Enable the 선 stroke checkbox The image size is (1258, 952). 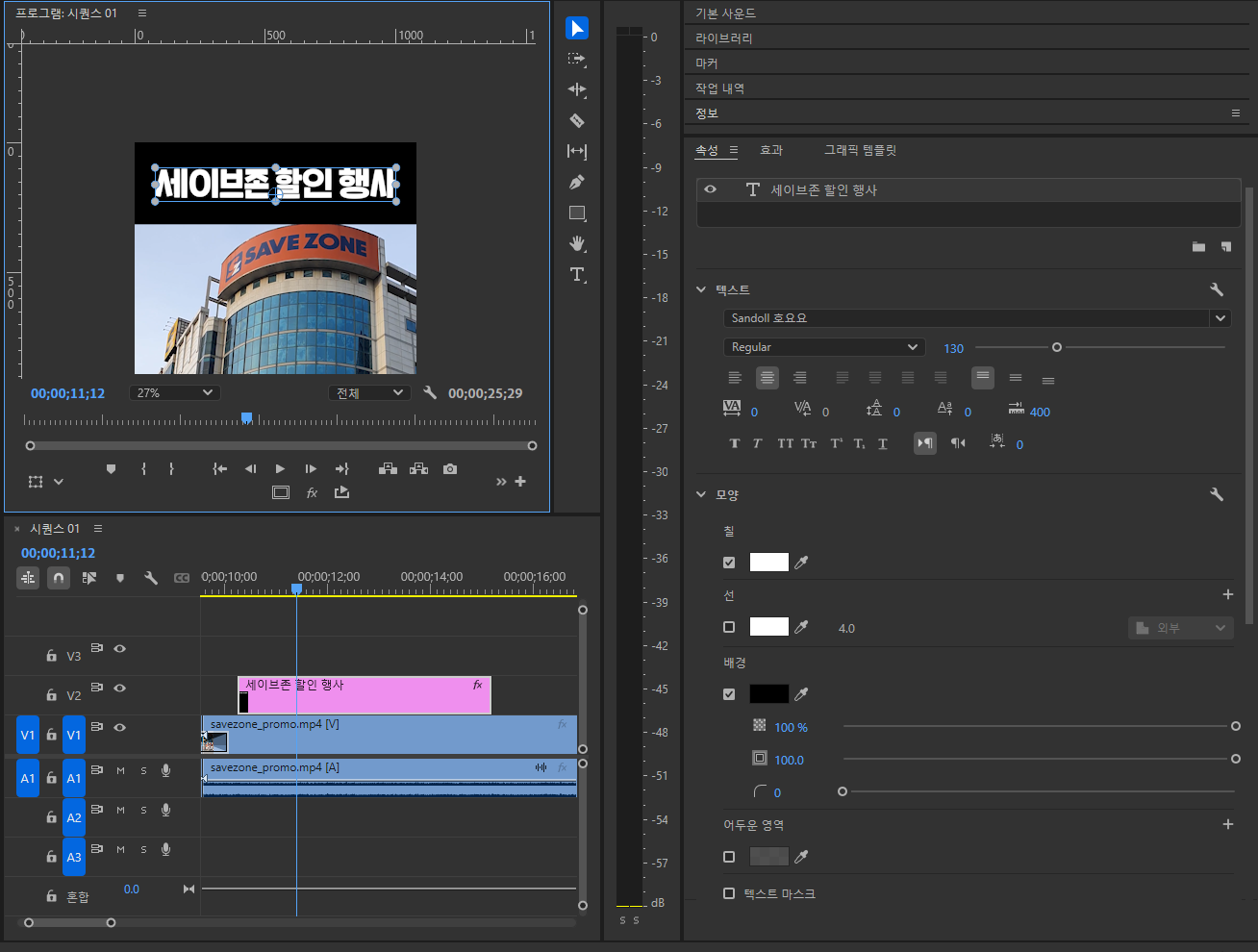click(x=729, y=627)
